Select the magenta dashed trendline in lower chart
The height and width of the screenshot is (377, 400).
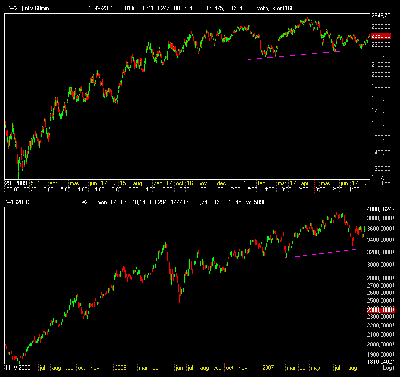tap(325, 253)
